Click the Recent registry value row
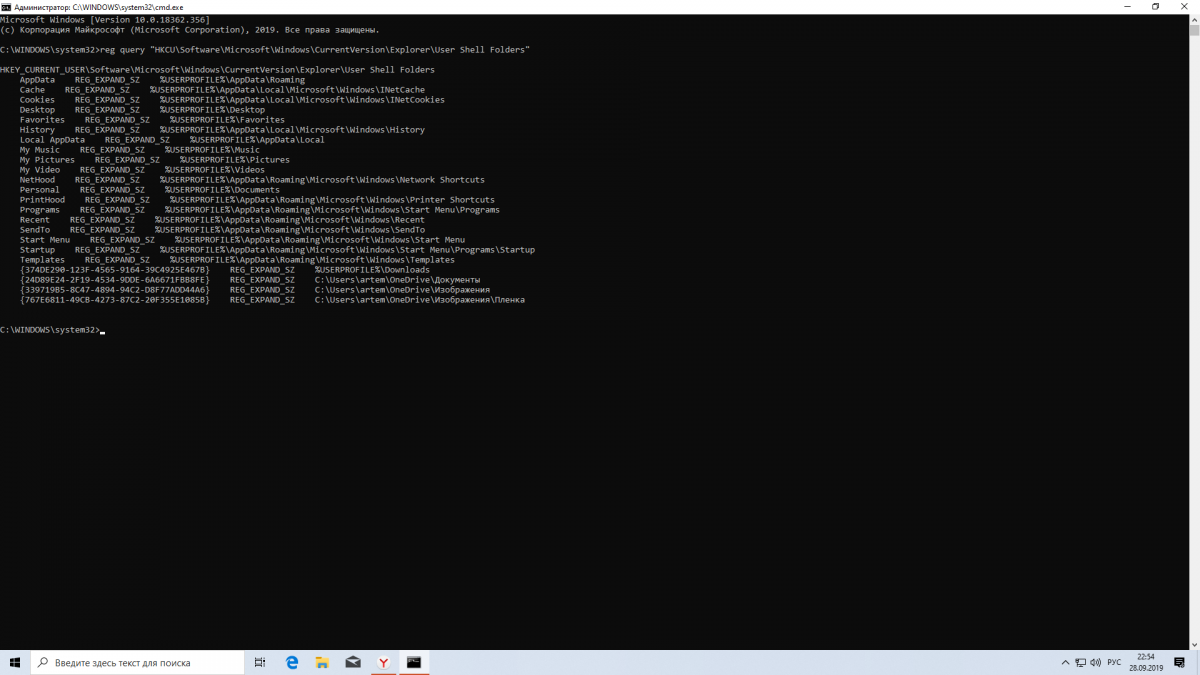The height and width of the screenshot is (675, 1200). [222, 219]
